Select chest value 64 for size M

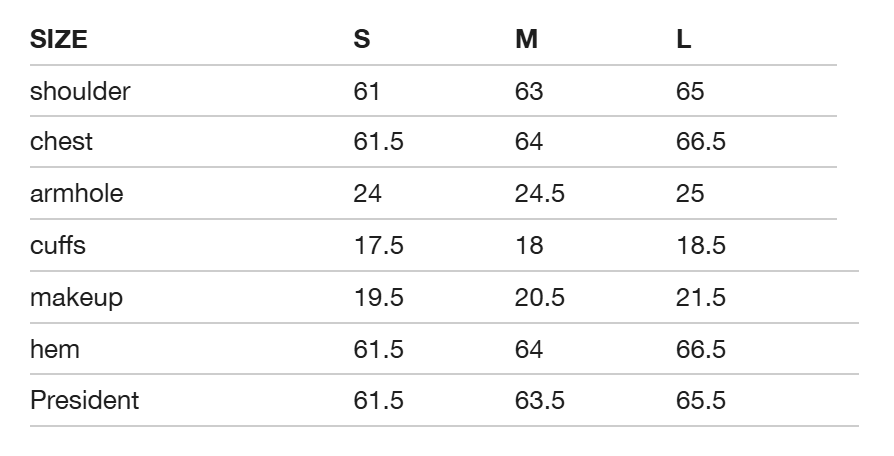pyautogui.click(x=529, y=142)
